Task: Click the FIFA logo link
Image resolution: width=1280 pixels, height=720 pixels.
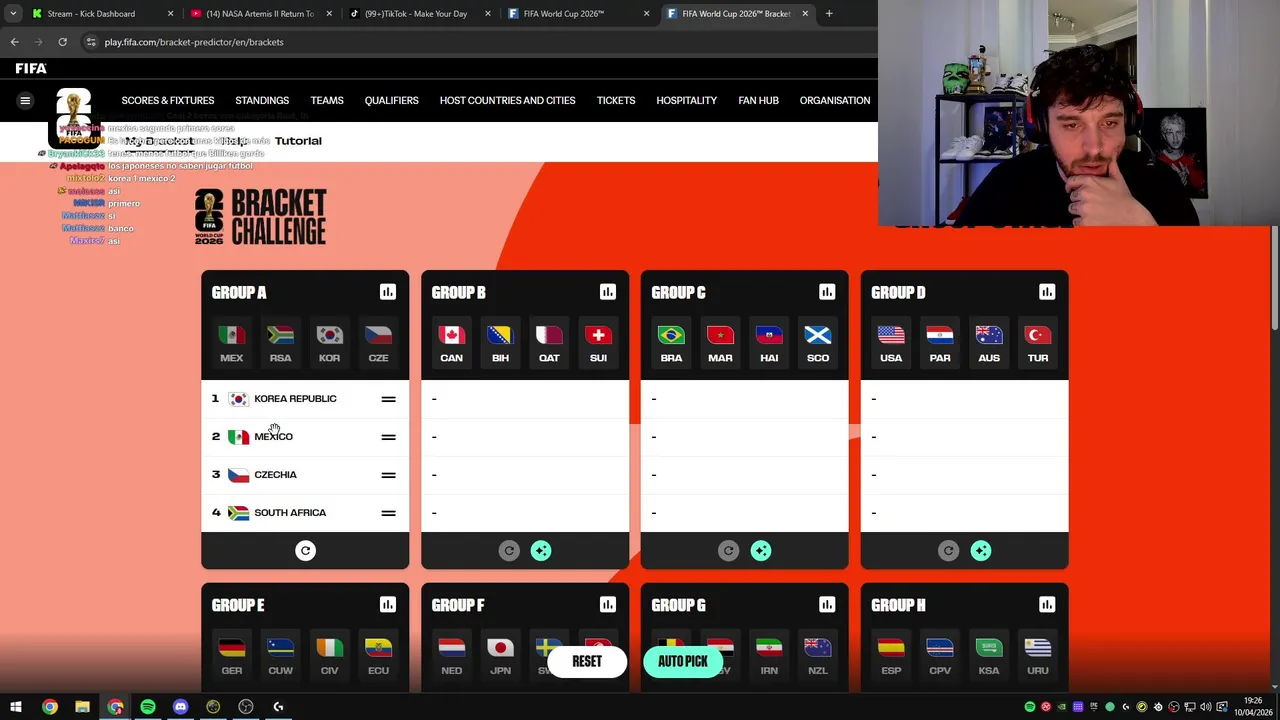Action: coord(31,68)
